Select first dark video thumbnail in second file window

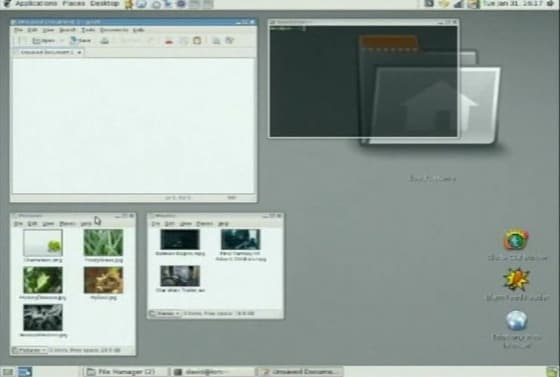click(180, 240)
